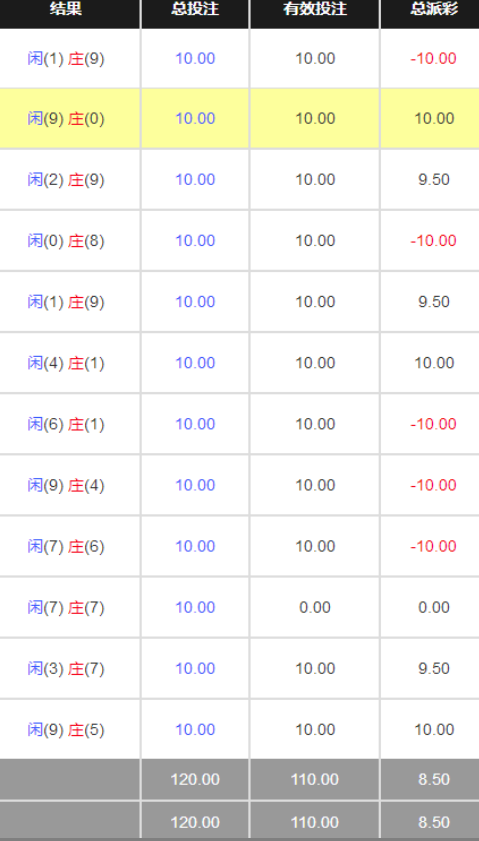479x841 pixels.
Task: Click the 9.50 payout in 闲(2) 庄(9) row
Action: (x=434, y=180)
